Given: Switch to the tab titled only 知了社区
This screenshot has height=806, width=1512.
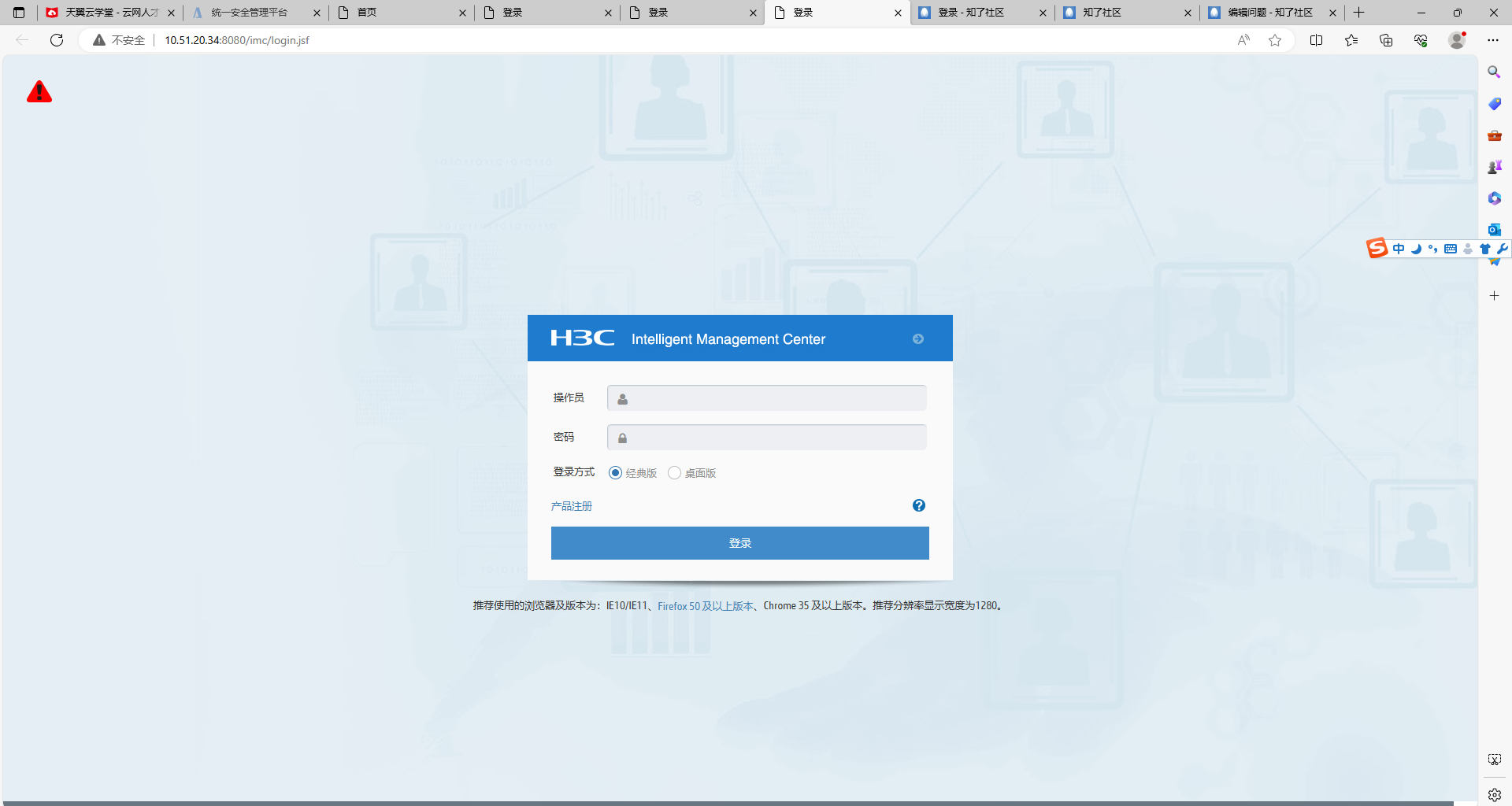Looking at the screenshot, I should (1126, 13).
